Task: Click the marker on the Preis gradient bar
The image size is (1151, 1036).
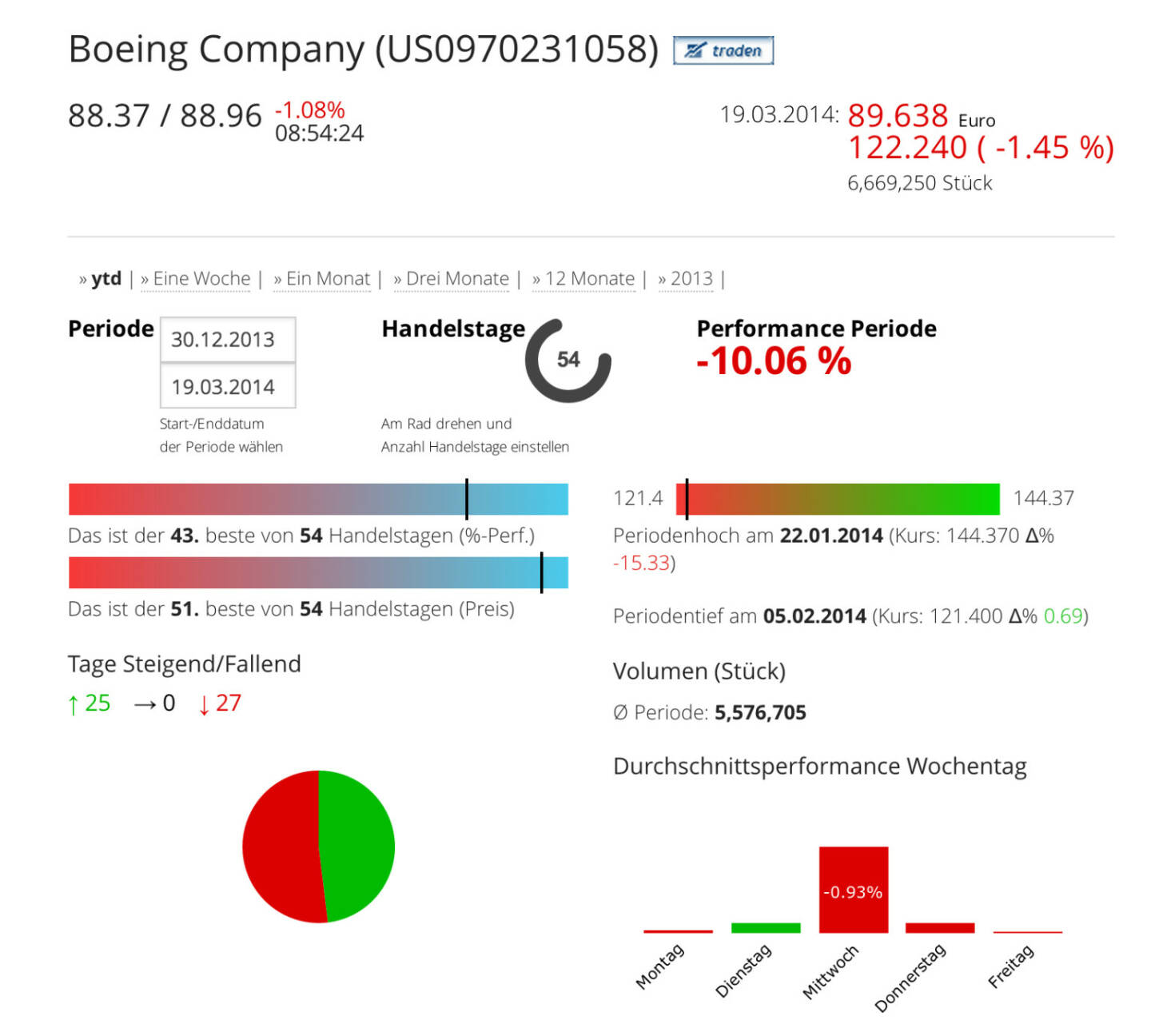Action: (542, 571)
